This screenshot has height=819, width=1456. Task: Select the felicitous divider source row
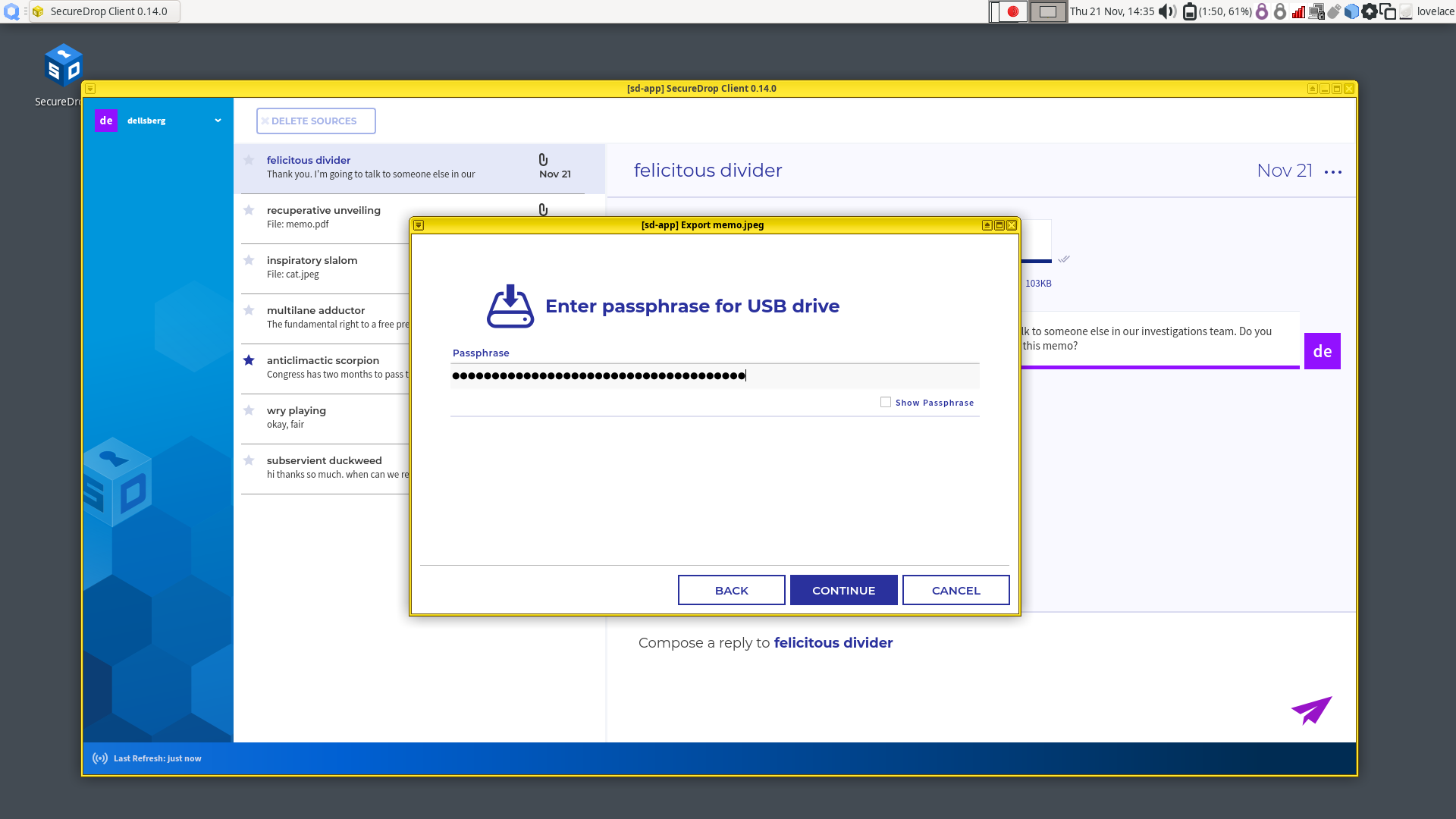(419, 168)
